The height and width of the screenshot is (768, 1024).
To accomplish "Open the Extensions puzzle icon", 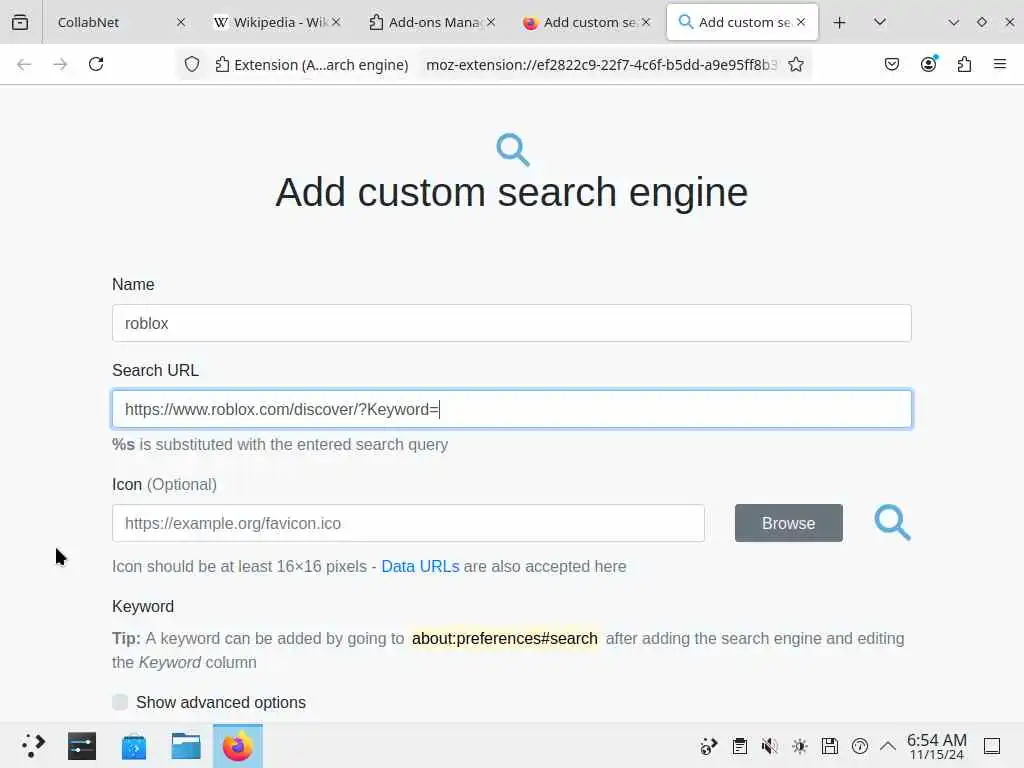I will (964, 64).
